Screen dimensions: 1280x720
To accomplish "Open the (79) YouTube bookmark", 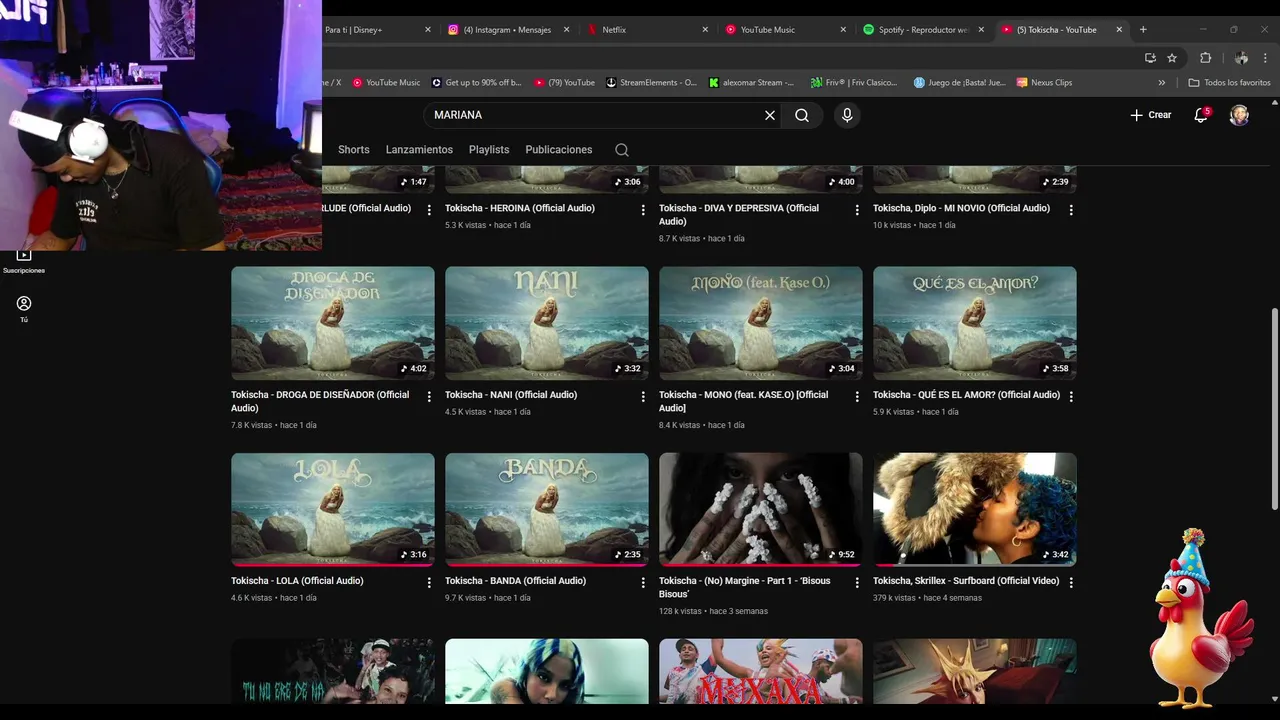I will pyautogui.click(x=565, y=83).
